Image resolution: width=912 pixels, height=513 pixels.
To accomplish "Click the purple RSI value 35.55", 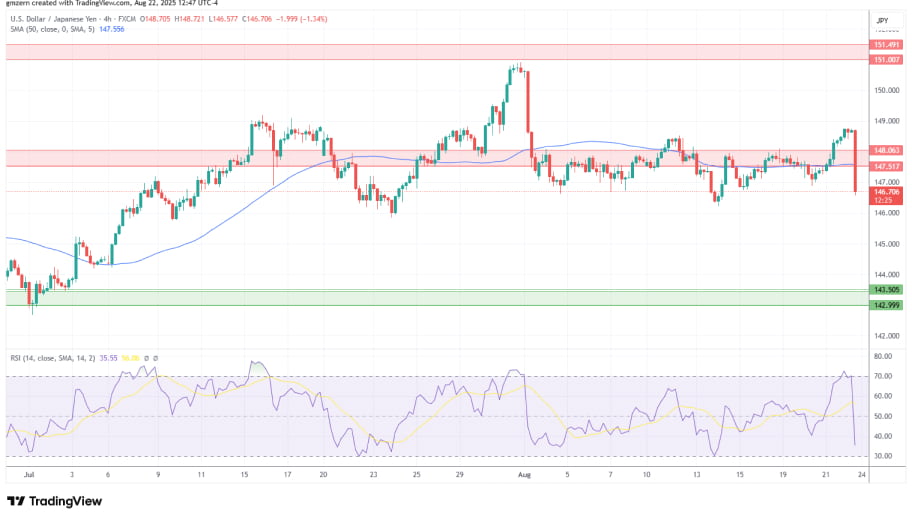I will pos(108,358).
